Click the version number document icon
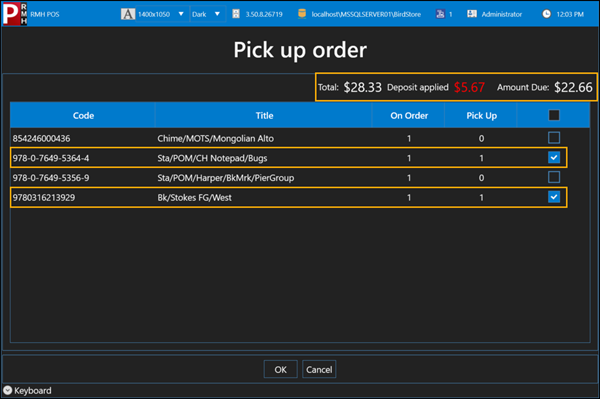The width and height of the screenshot is (600, 399). click(x=236, y=14)
